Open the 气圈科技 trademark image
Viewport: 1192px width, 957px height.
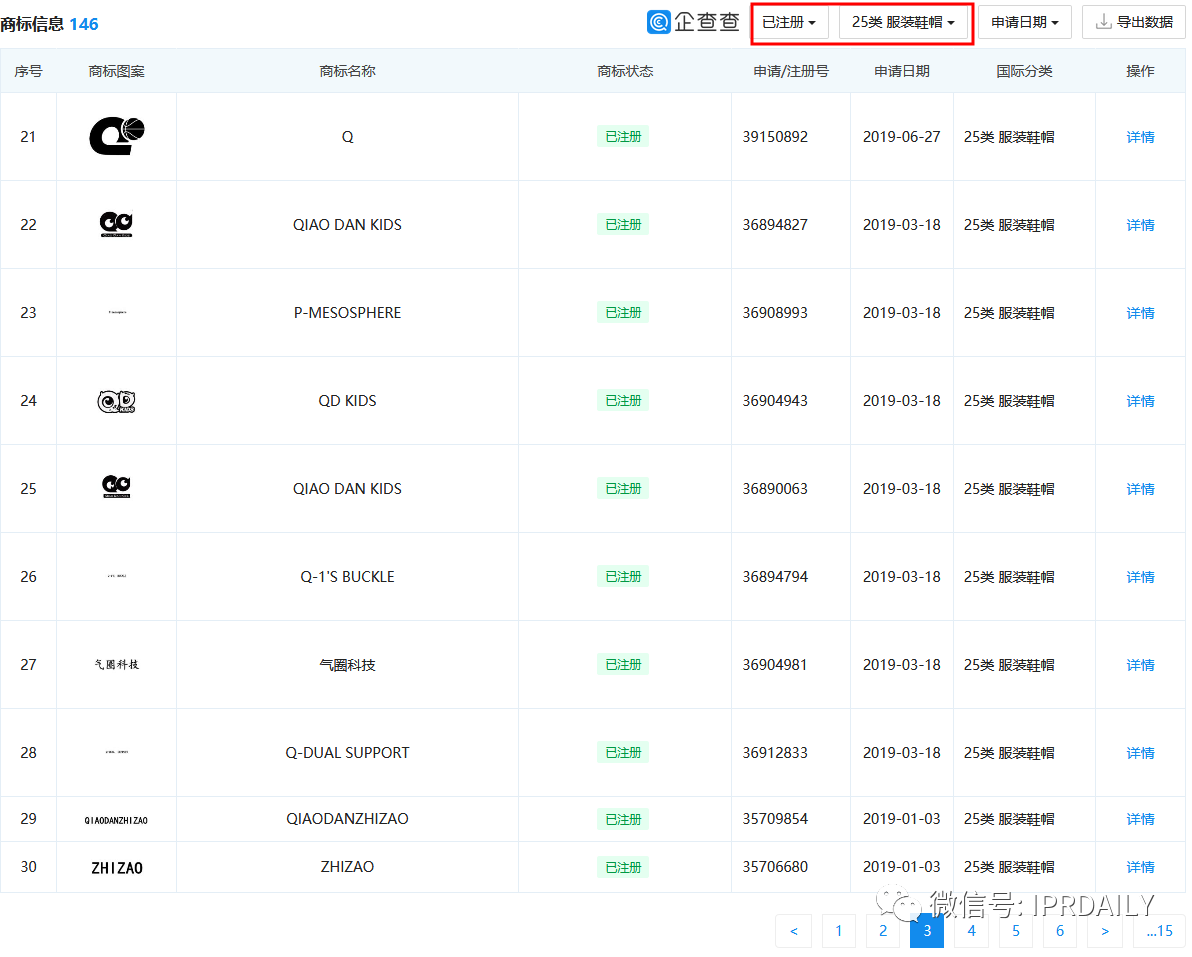coord(116,664)
